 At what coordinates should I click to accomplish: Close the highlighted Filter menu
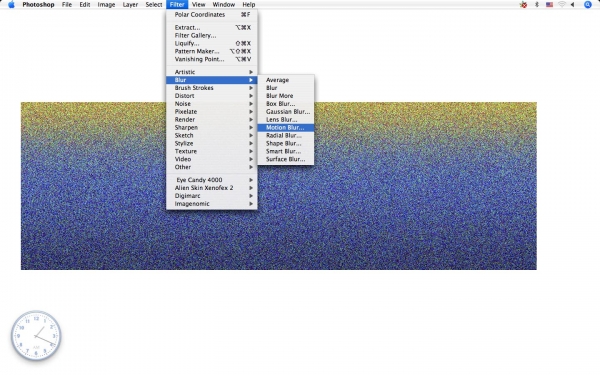177,5
